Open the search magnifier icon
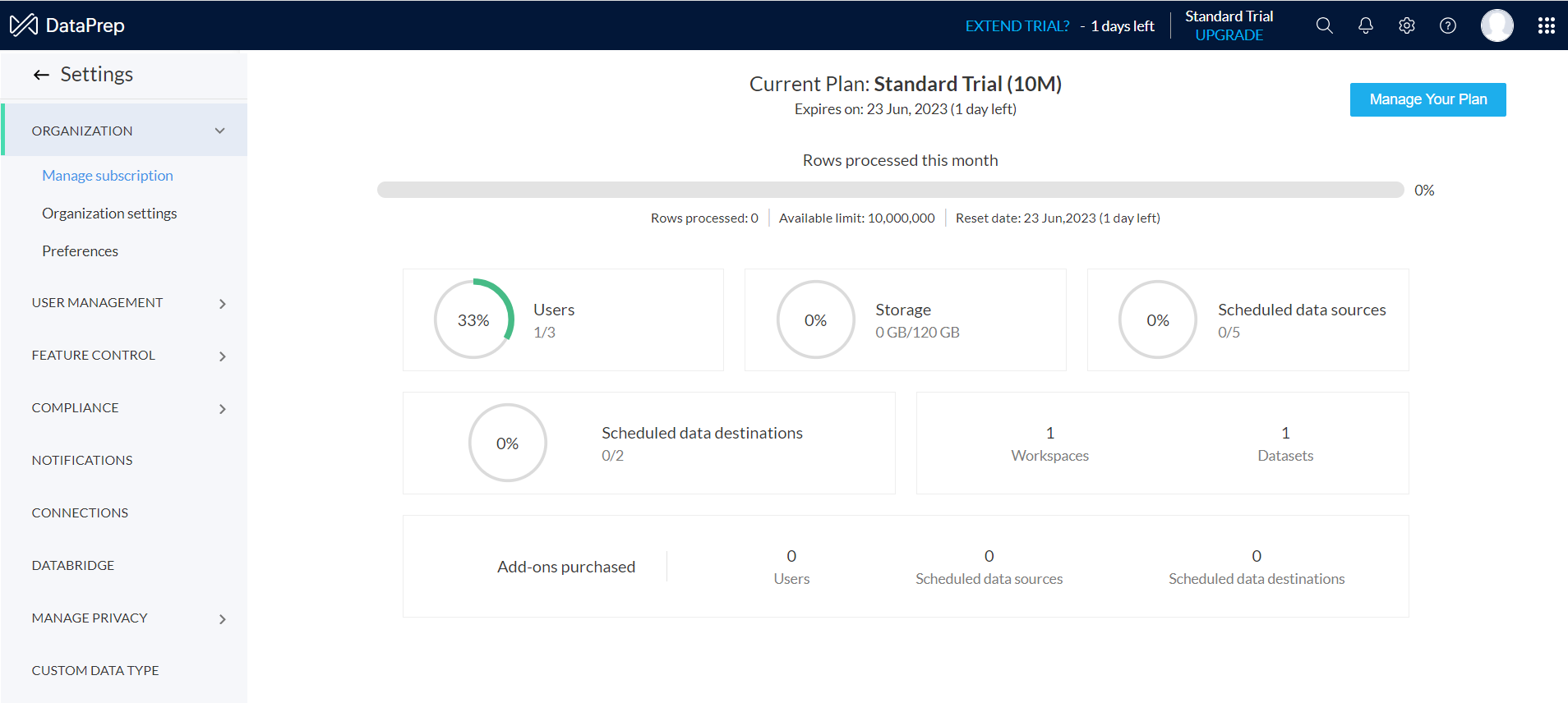 (1324, 25)
